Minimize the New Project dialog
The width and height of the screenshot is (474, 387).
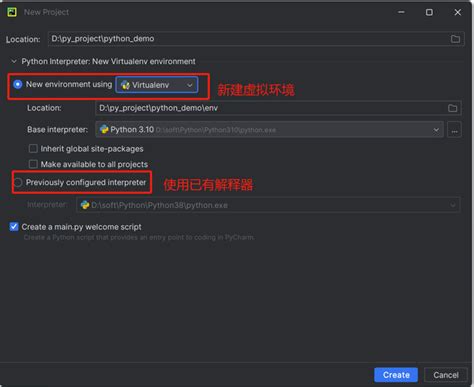pyautogui.click(x=401, y=12)
